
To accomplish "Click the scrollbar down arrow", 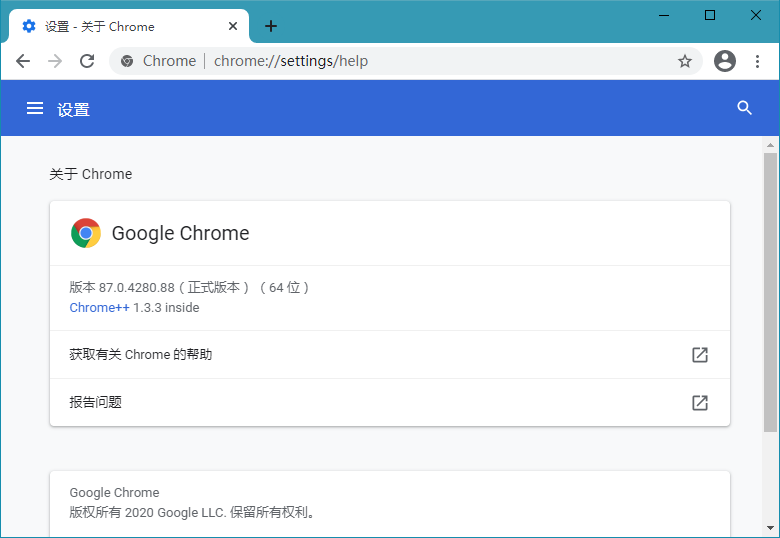I will tap(770, 528).
